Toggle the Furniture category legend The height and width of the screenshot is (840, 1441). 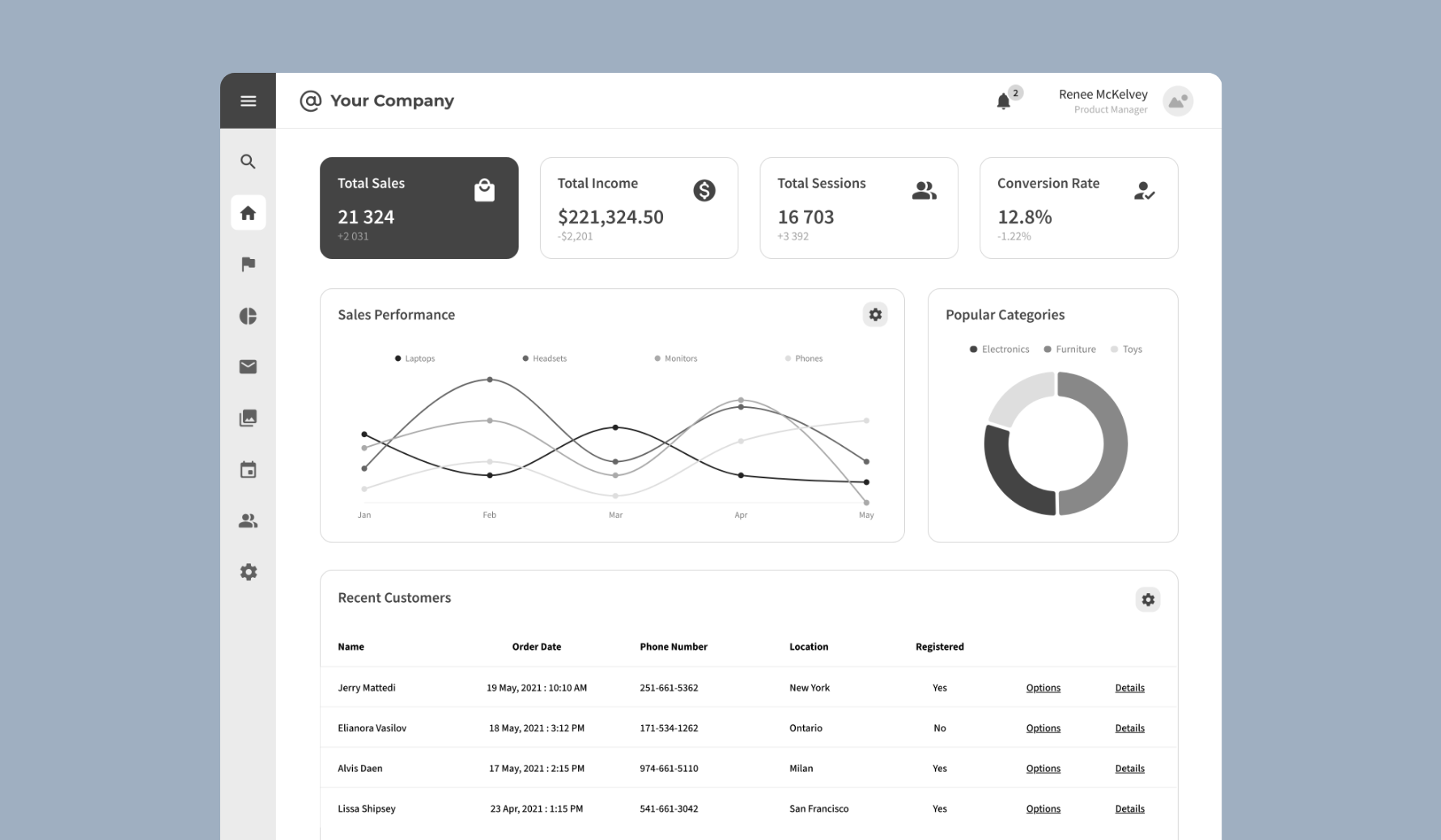click(1069, 350)
